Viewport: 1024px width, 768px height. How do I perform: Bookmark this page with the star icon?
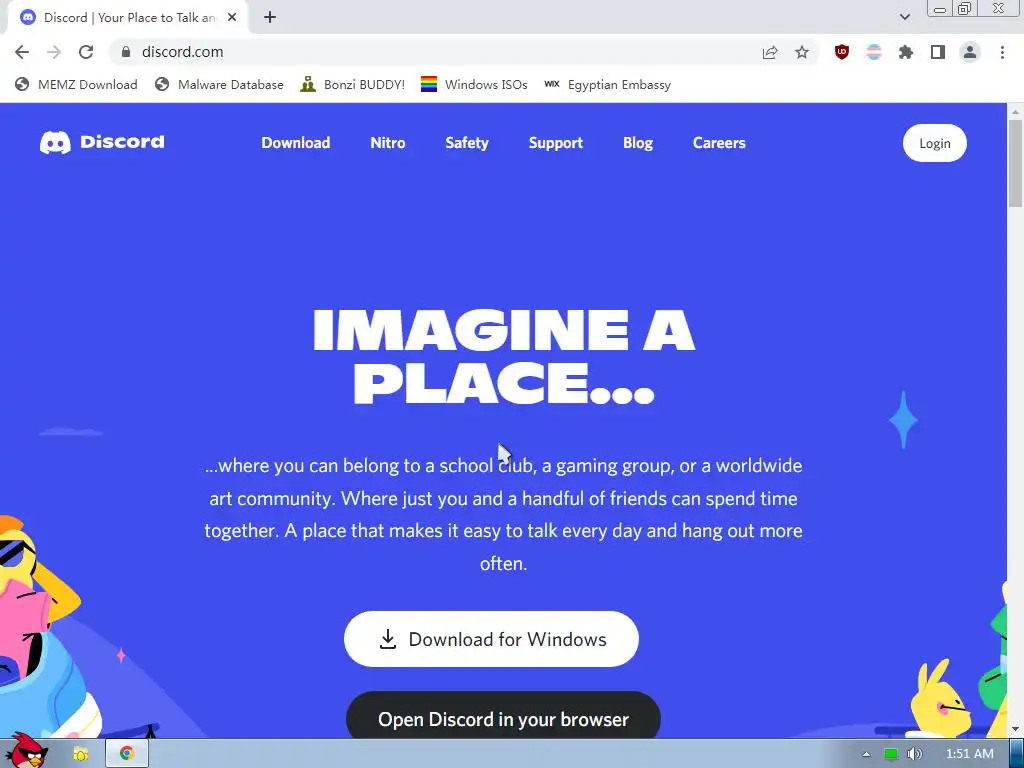802,52
